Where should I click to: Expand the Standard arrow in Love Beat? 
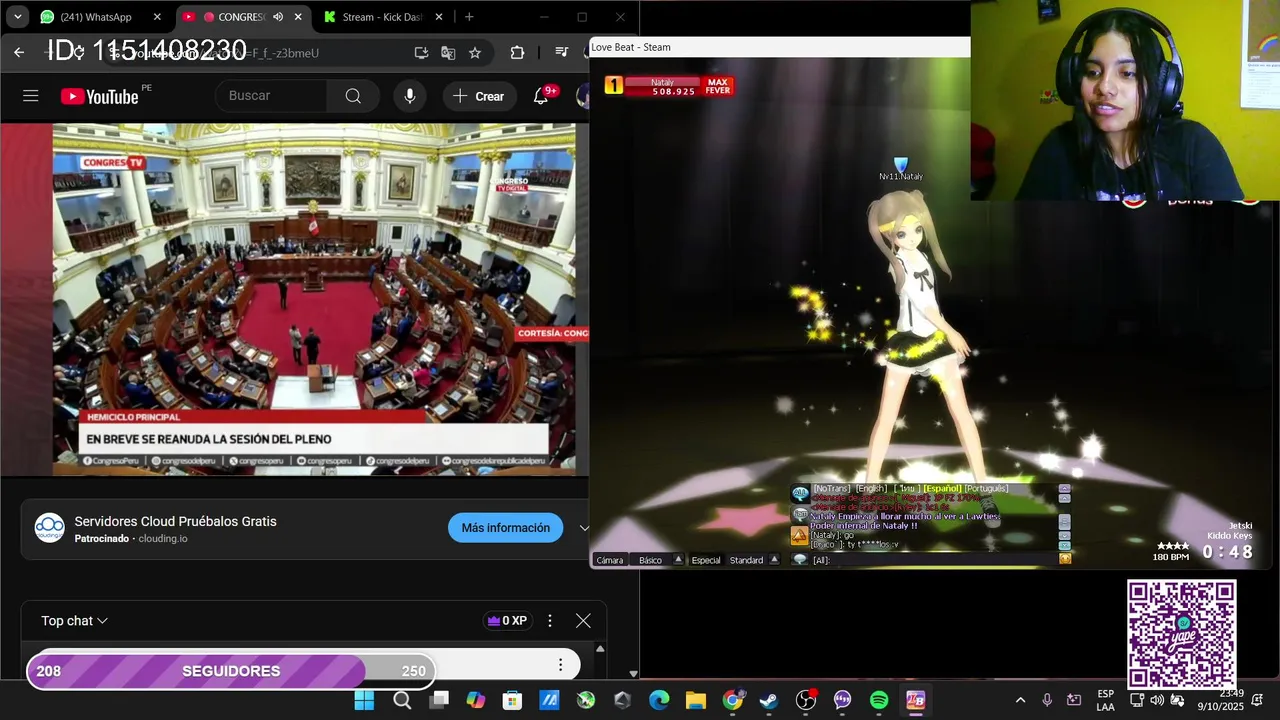click(x=774, y=560)
